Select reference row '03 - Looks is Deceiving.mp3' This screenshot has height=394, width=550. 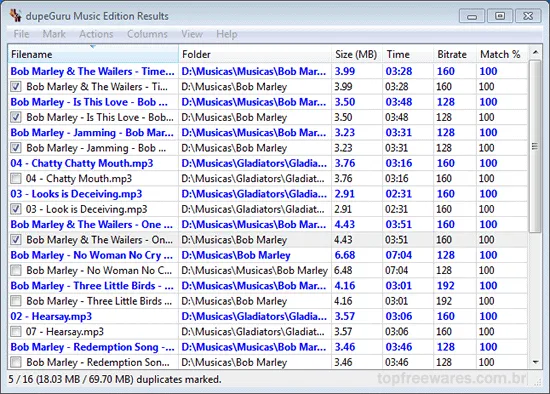(268, 194)
